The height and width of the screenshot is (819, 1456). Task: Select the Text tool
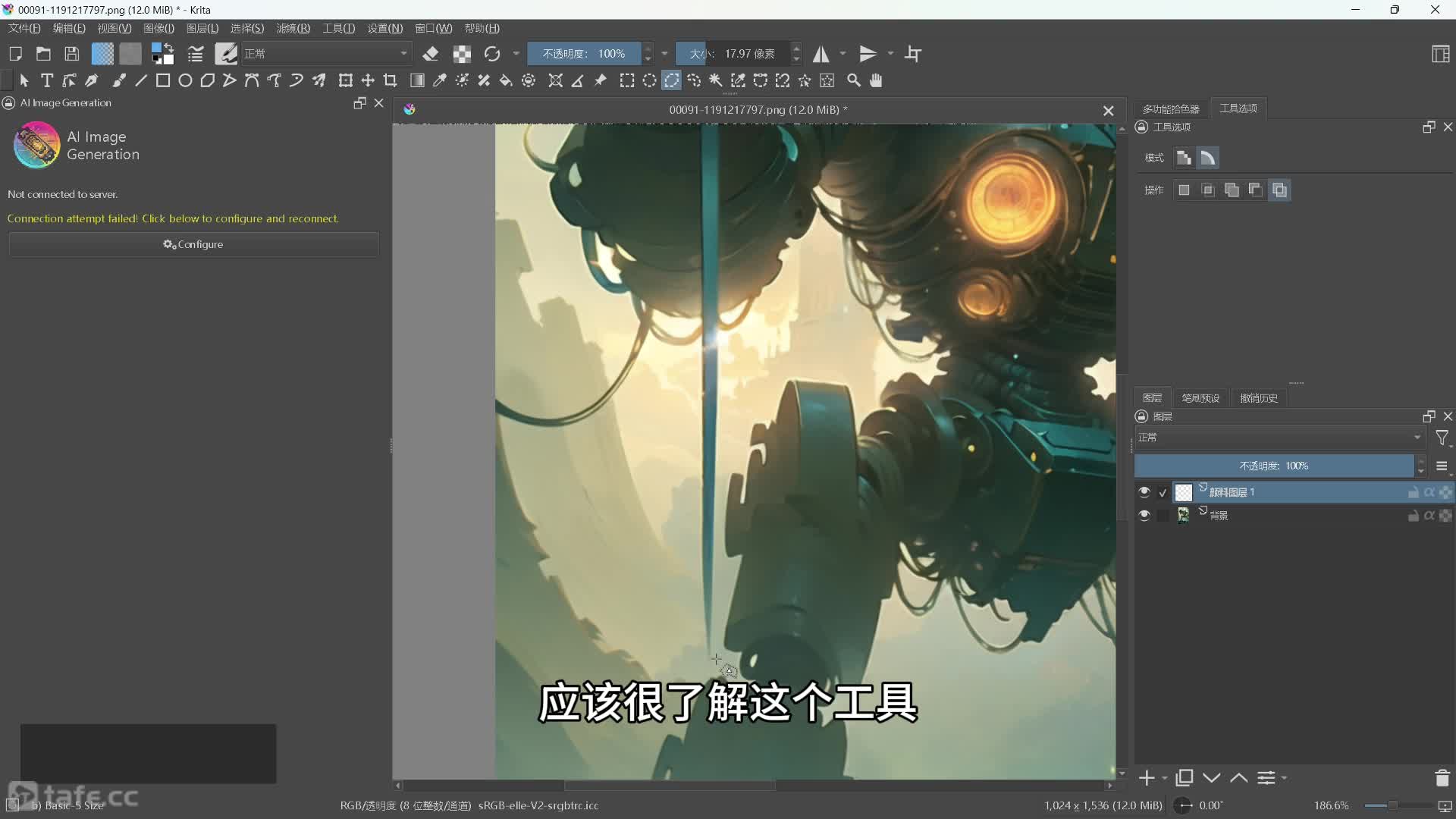pyautogui.click(x=47, y=80)
